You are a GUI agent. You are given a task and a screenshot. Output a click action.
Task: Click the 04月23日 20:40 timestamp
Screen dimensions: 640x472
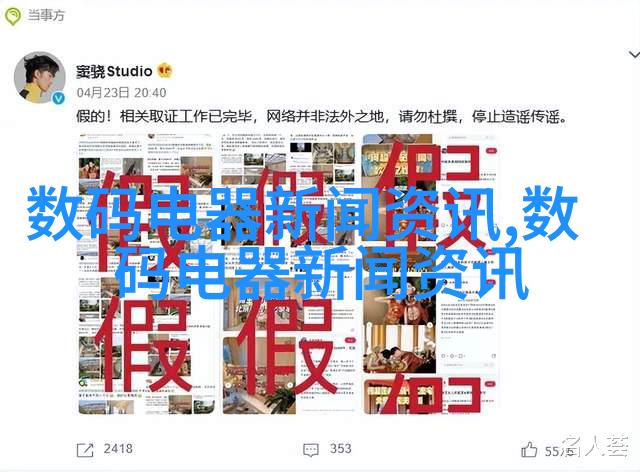(x=121, y=93)
